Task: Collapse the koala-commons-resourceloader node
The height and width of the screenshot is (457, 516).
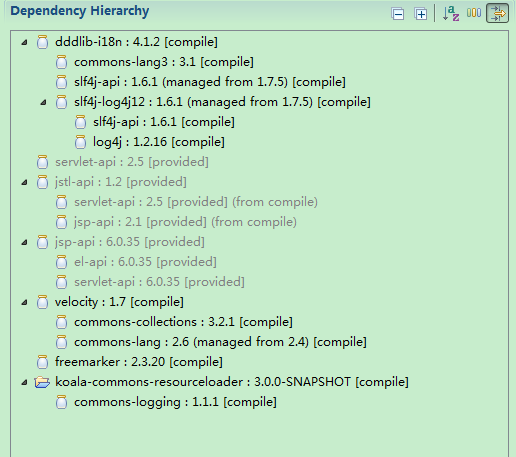Action: pyautogui.click(x=24, y=382)
